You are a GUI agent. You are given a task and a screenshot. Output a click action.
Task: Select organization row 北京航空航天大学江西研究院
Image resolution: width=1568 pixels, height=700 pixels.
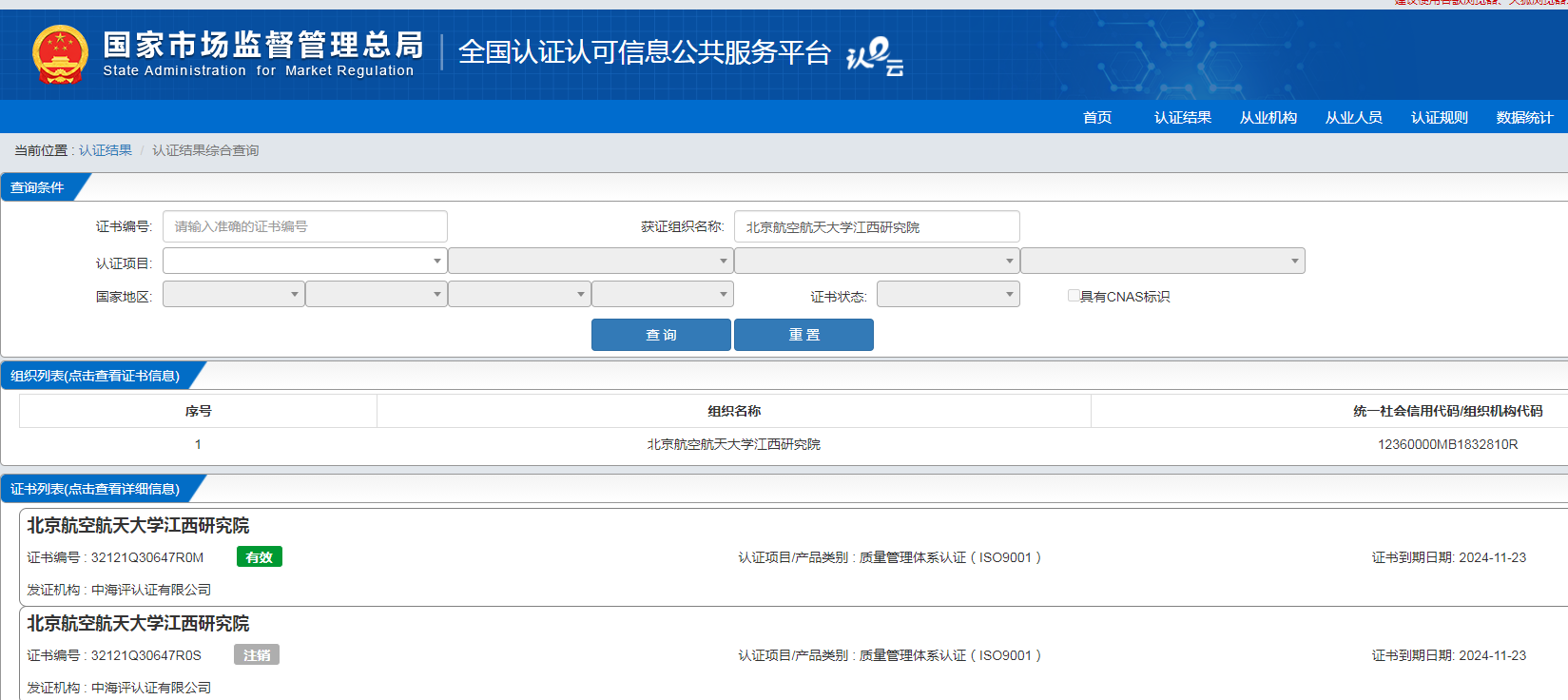[734, 444]
